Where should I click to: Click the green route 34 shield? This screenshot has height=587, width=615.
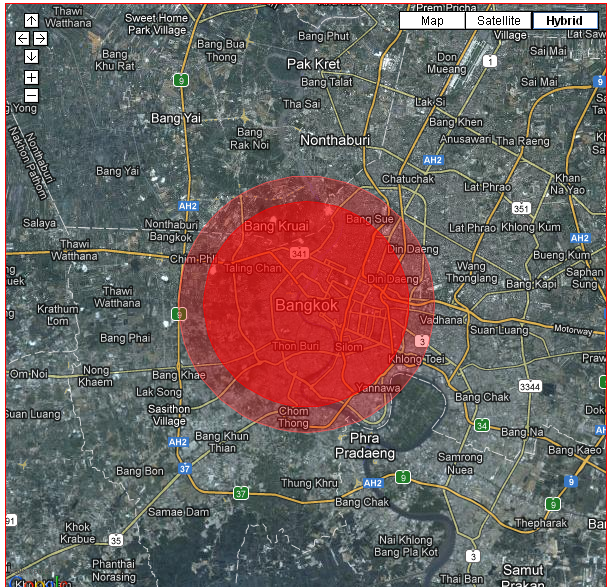pyautogui.click(x=482, y=425)
